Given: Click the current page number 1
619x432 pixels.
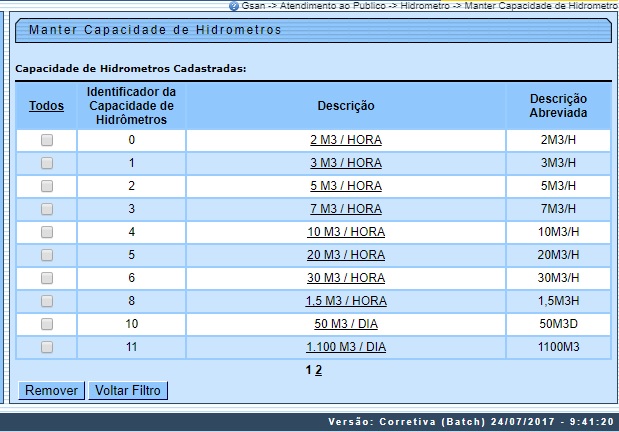Looking at the screenshot, I should [x=309, y=370].
